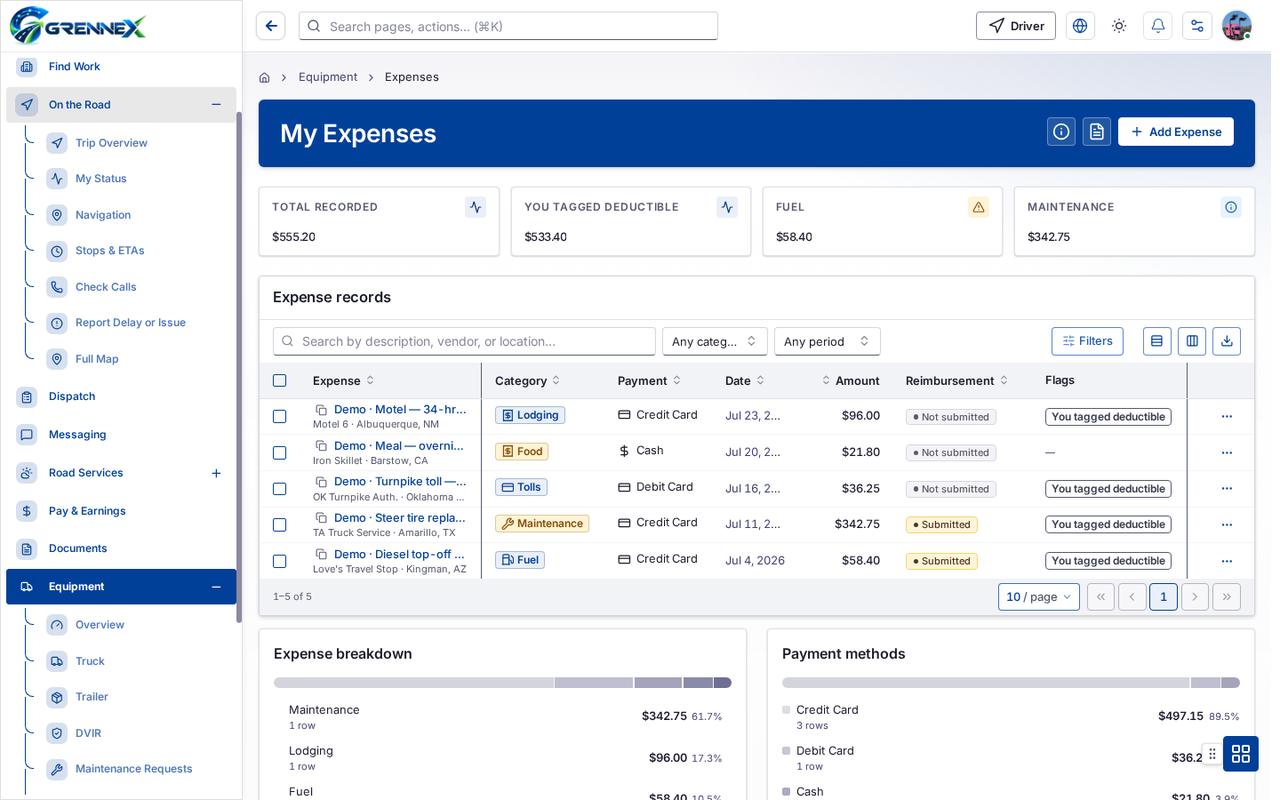The height and width of the screenshot is (800, 1280).
Task: Open the user avatar menu
Action: [x=1237, y=26]
